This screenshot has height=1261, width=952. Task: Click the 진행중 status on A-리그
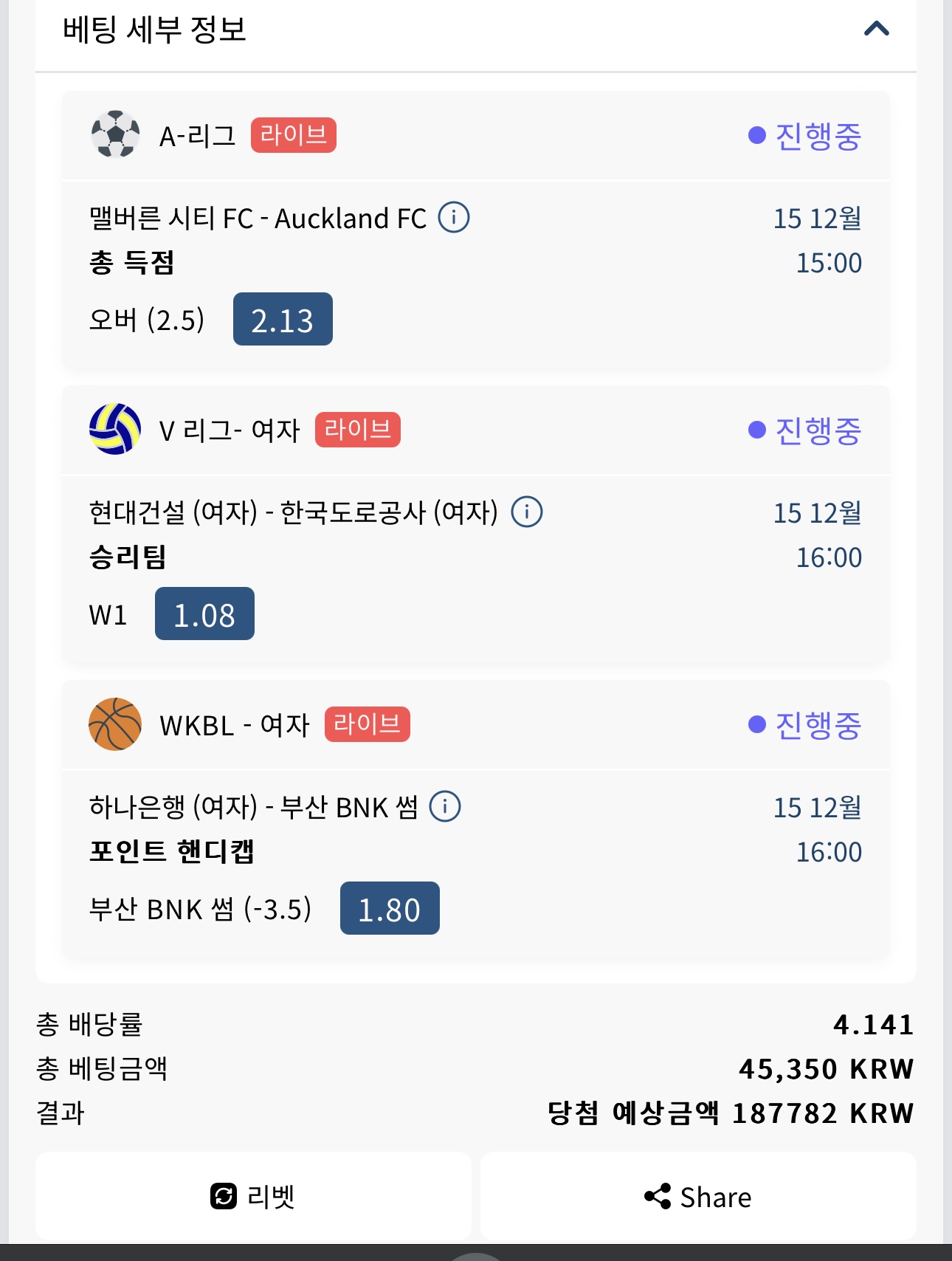[804, 136]
